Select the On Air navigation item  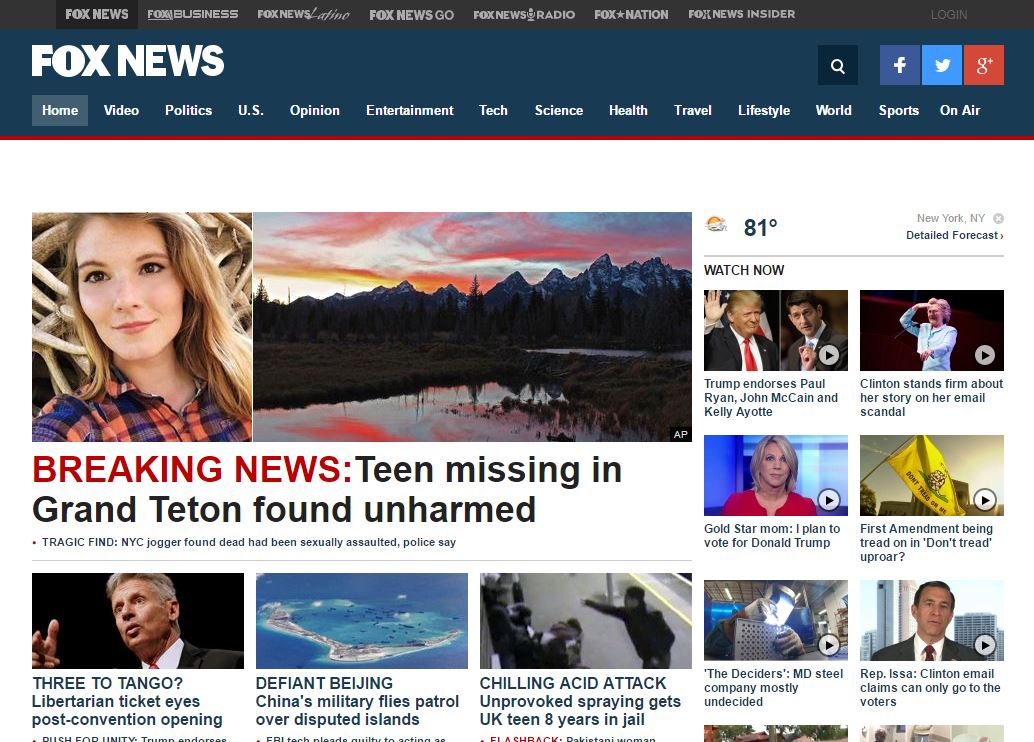coord(959,110)
